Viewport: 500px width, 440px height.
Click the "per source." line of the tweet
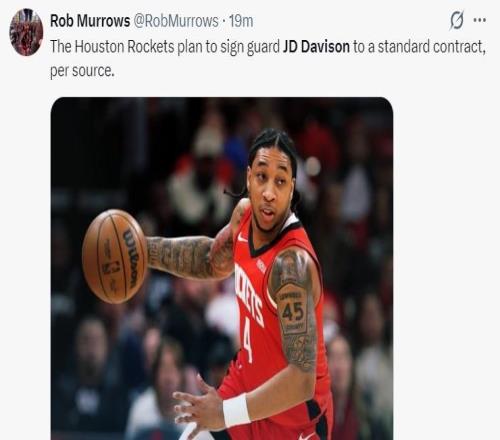pyautogui.click(x=82, y=71)
